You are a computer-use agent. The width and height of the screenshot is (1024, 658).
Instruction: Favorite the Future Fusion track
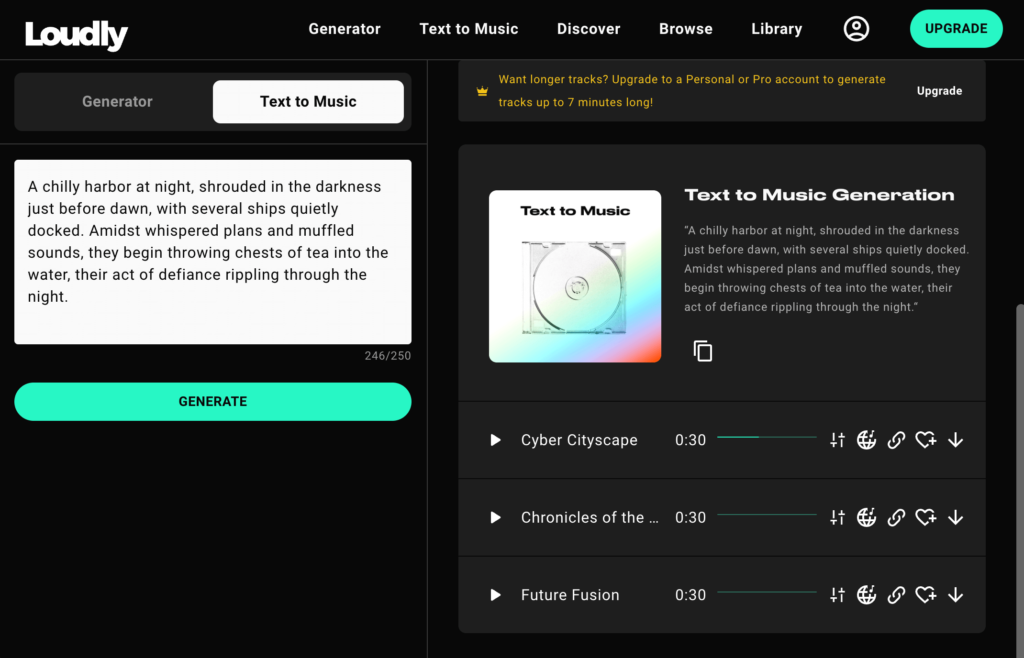click(x=926, y=594)
